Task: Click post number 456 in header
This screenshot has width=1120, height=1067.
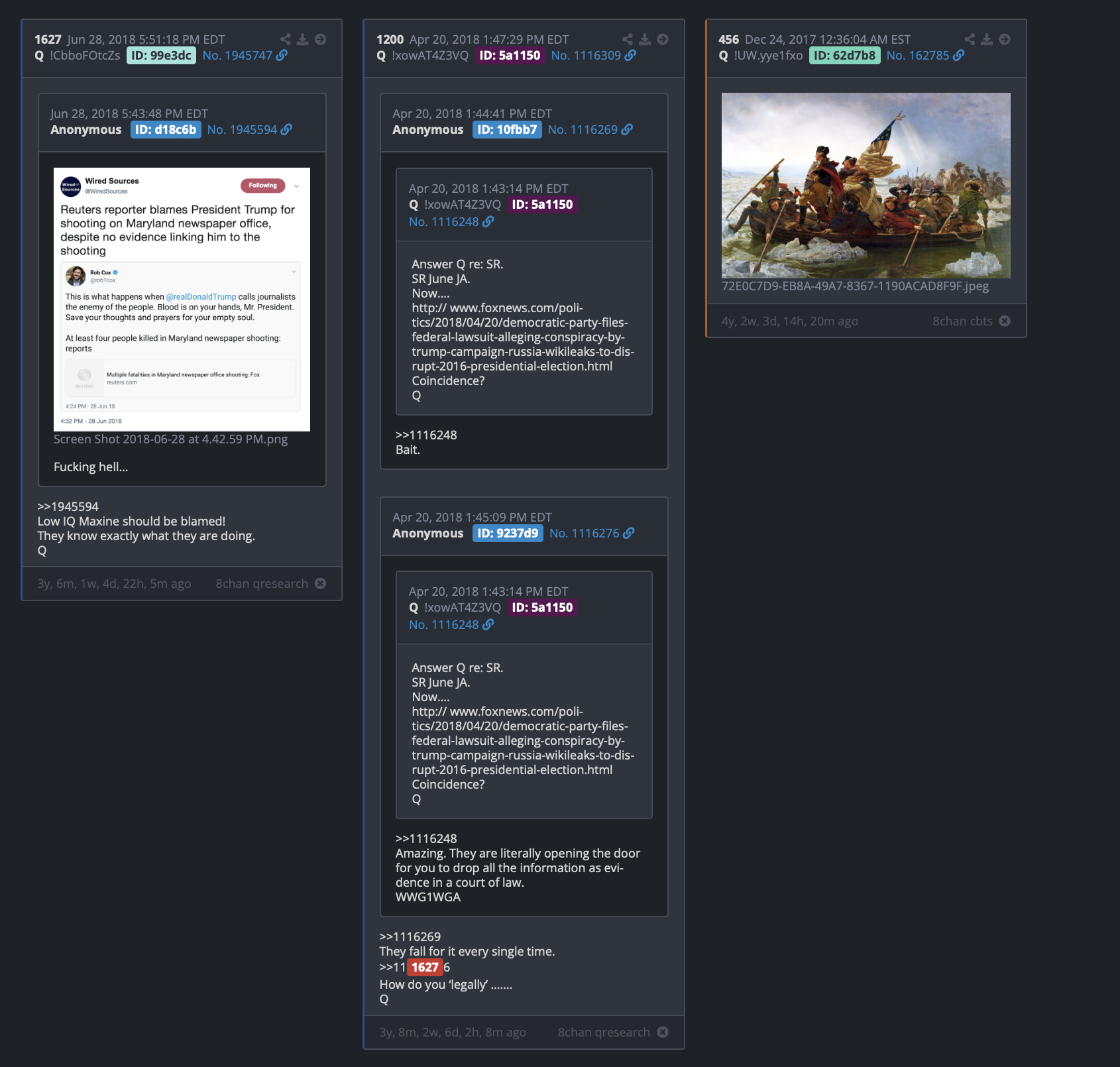Action: pyautogui.click(x=728, y=39)
